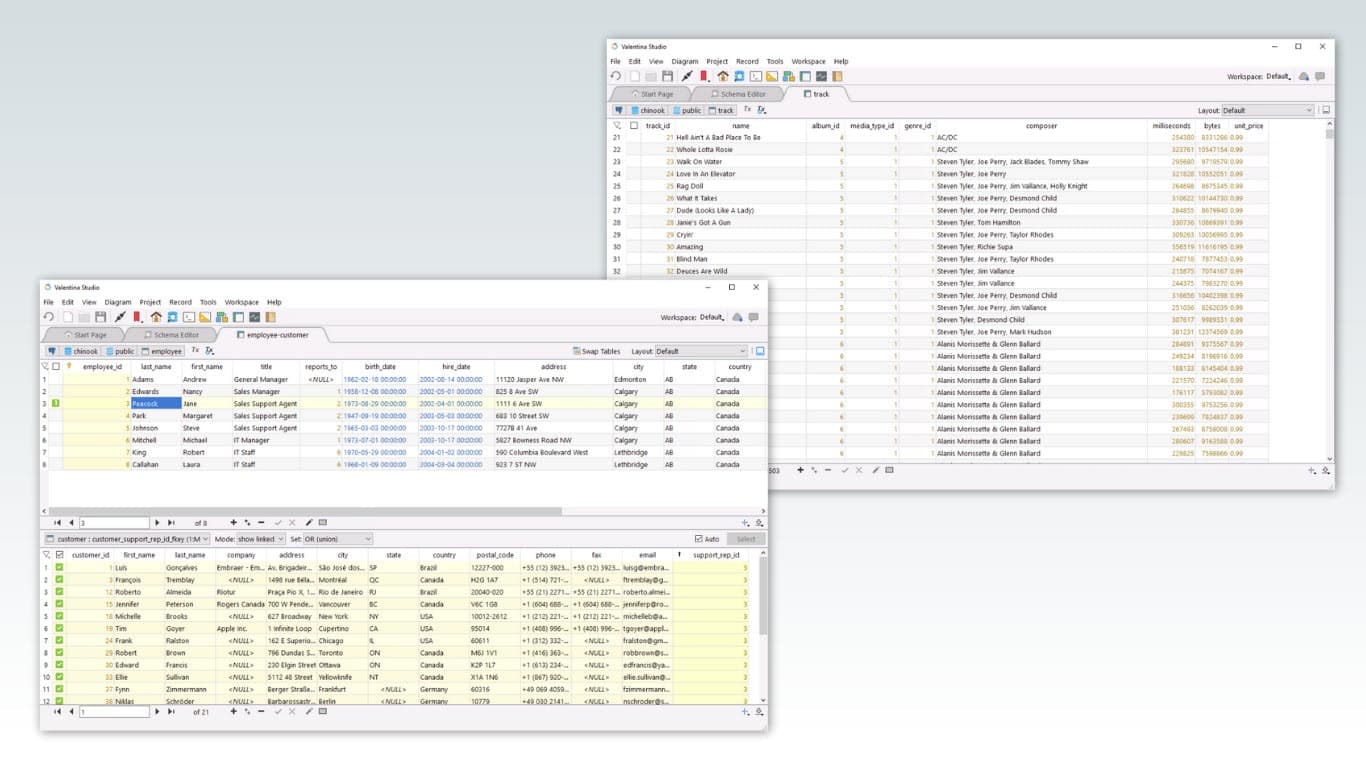This screenshot has height=768, width=1366.
Task: Click the add record plus icon
Action: pyautogui.click(x=233, y=522)
